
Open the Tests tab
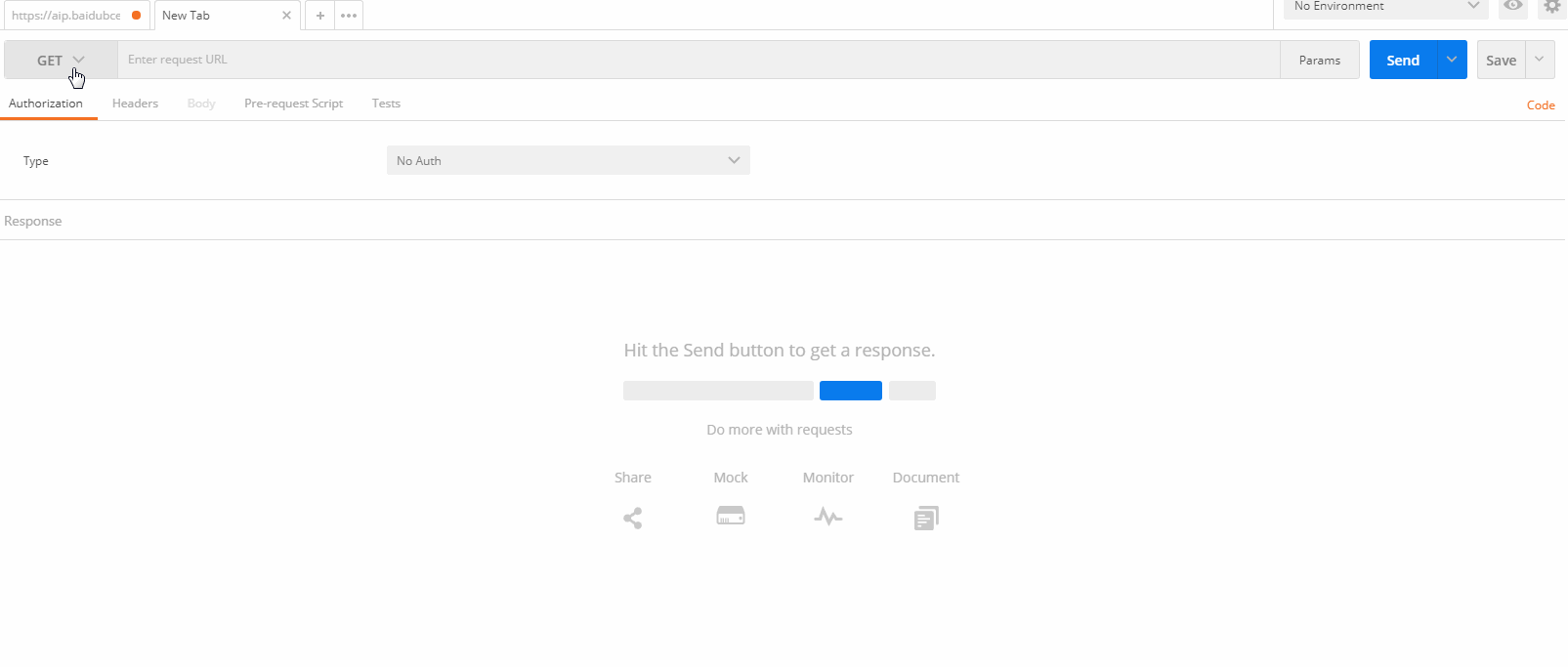[386, 104]
